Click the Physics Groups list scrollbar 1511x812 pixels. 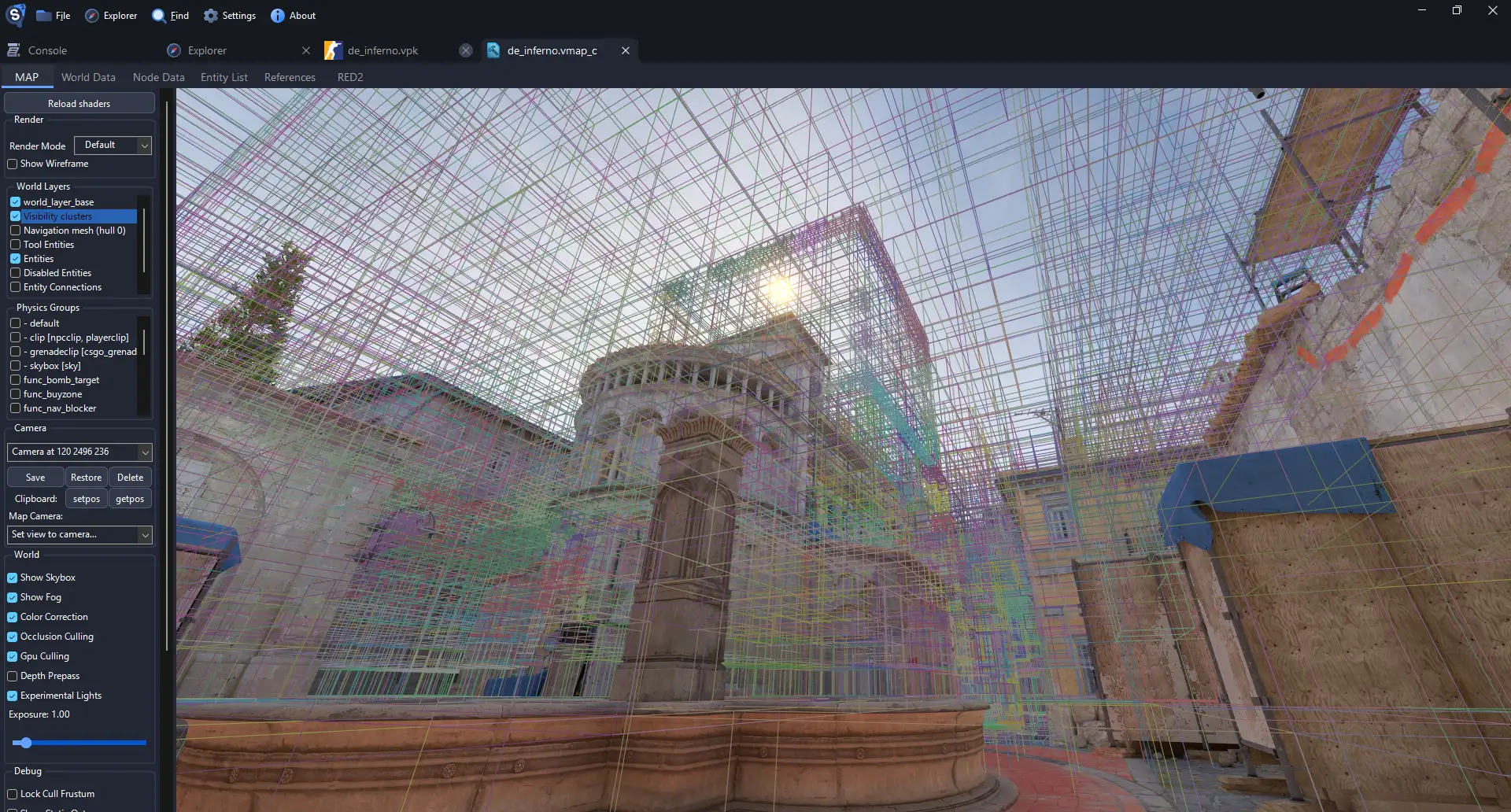(x=143, y=343)
